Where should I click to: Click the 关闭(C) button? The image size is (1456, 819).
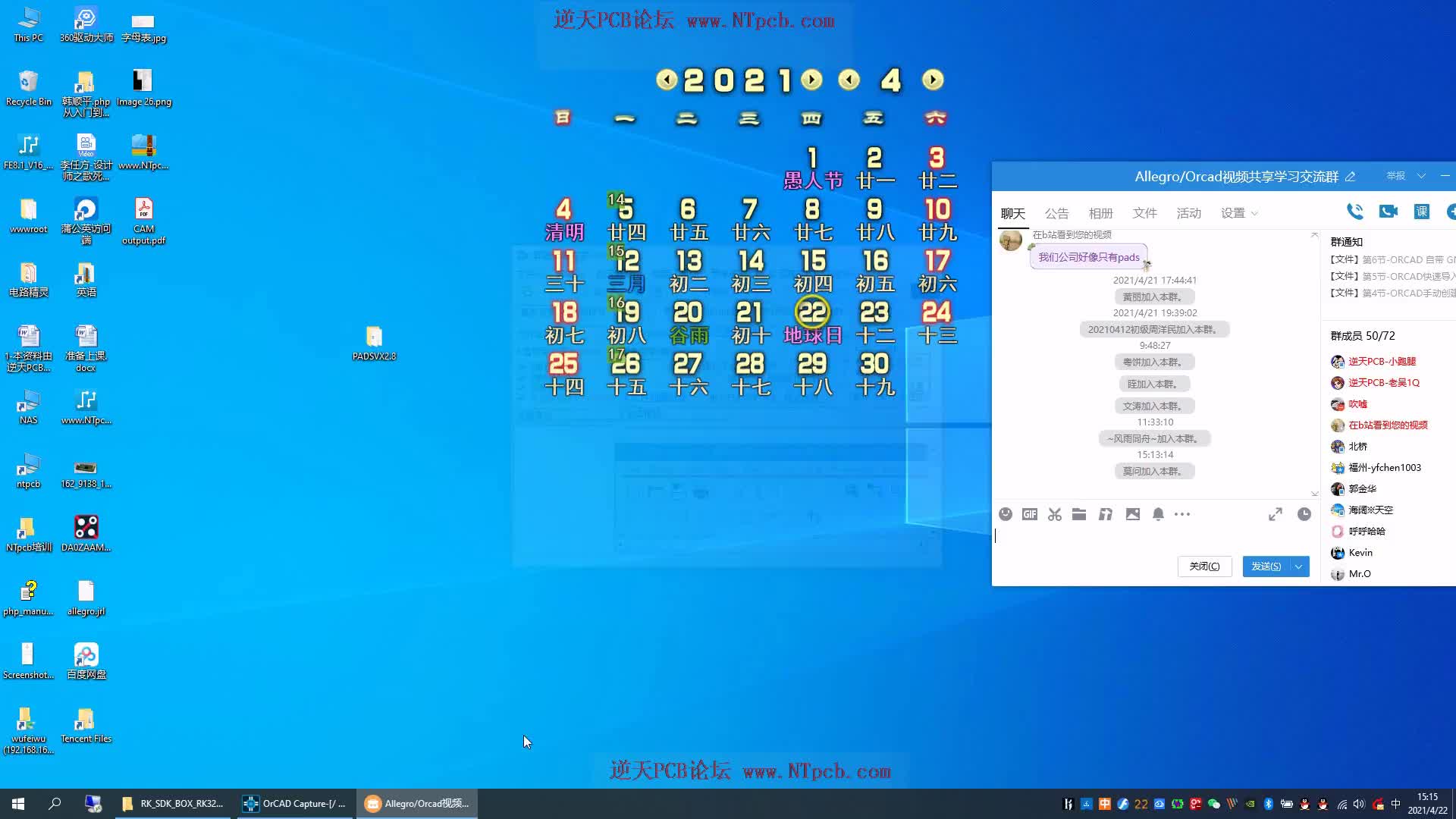click(1204, 566)
